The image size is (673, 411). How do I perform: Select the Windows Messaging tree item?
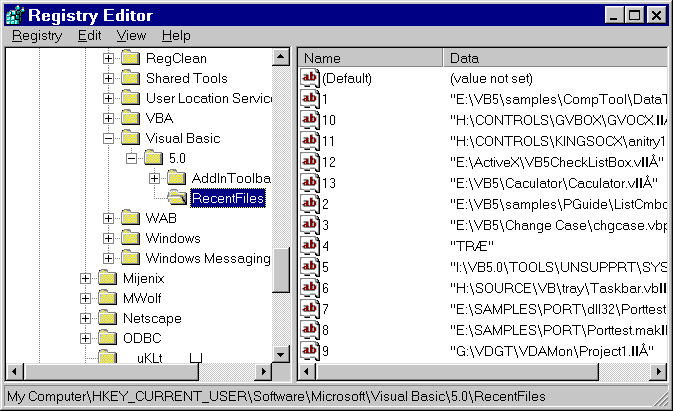tap(208, 258)
